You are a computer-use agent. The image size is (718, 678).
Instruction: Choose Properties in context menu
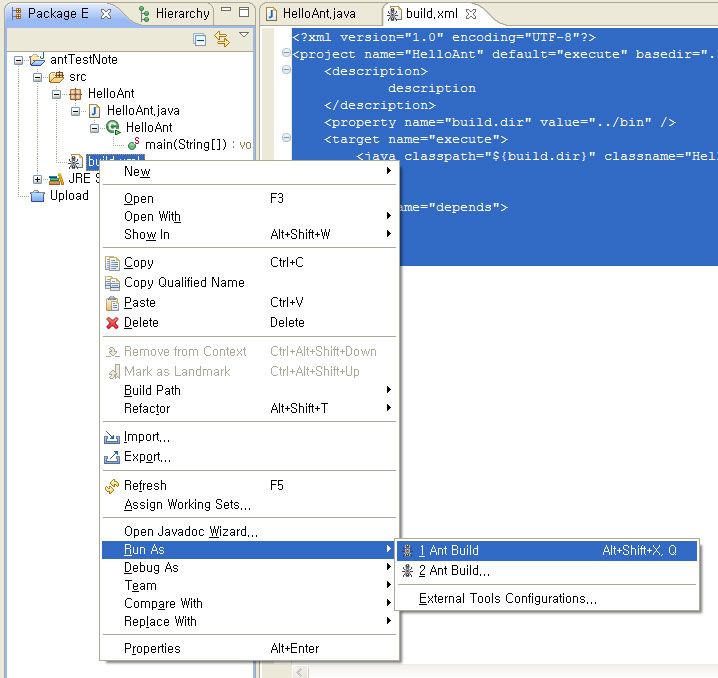pos(250,649)
